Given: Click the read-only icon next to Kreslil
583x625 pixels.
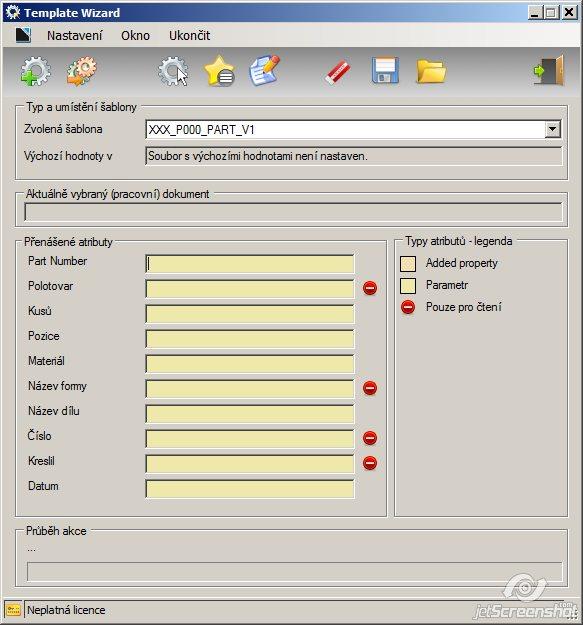Looking at the screenshot, I should (x=370, y=463).
